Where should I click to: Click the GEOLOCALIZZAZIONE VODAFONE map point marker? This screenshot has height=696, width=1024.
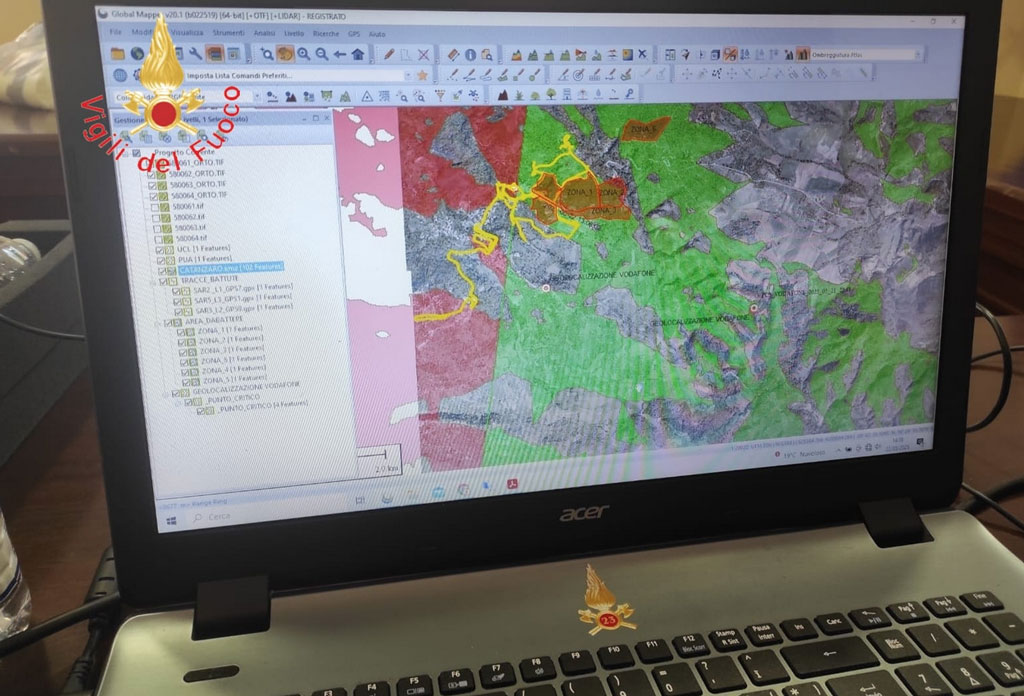[546, 287]
